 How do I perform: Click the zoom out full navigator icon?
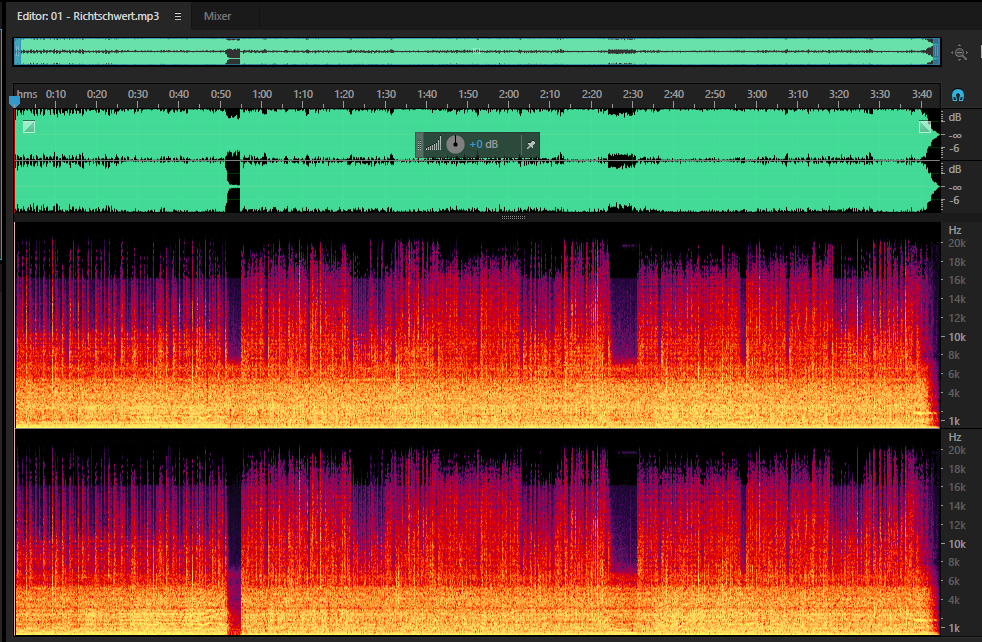pos(959,53)
